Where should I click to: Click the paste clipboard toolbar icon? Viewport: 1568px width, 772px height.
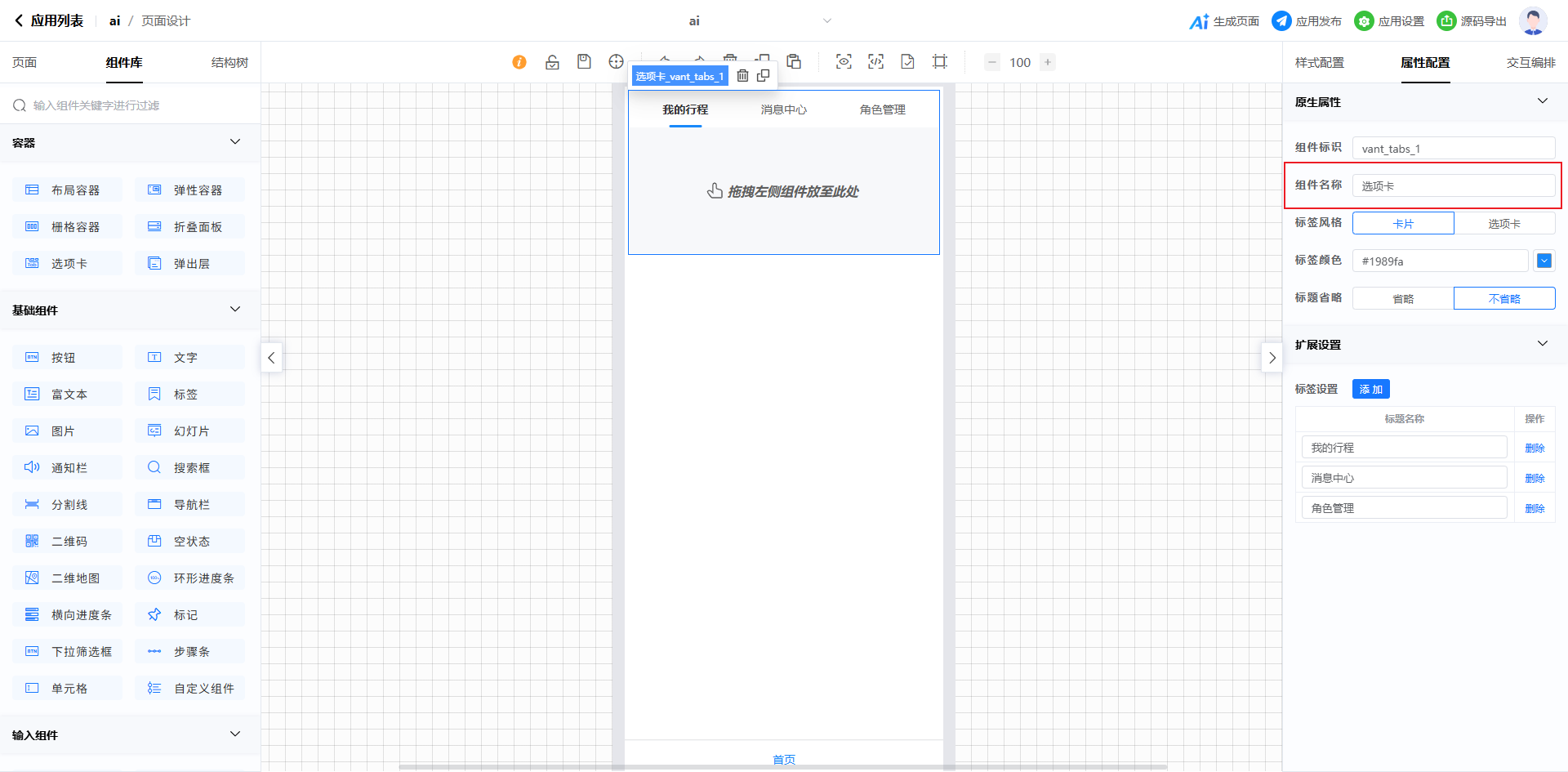click(794, 62)
